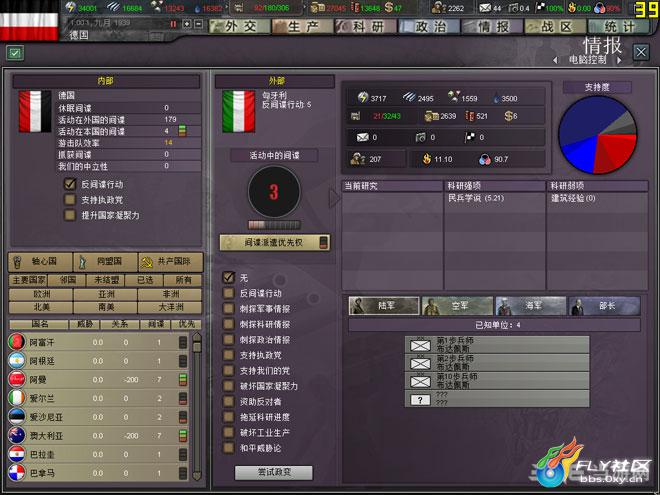
Task: Select the 所有 filter
Action: (x=183, y=280)
